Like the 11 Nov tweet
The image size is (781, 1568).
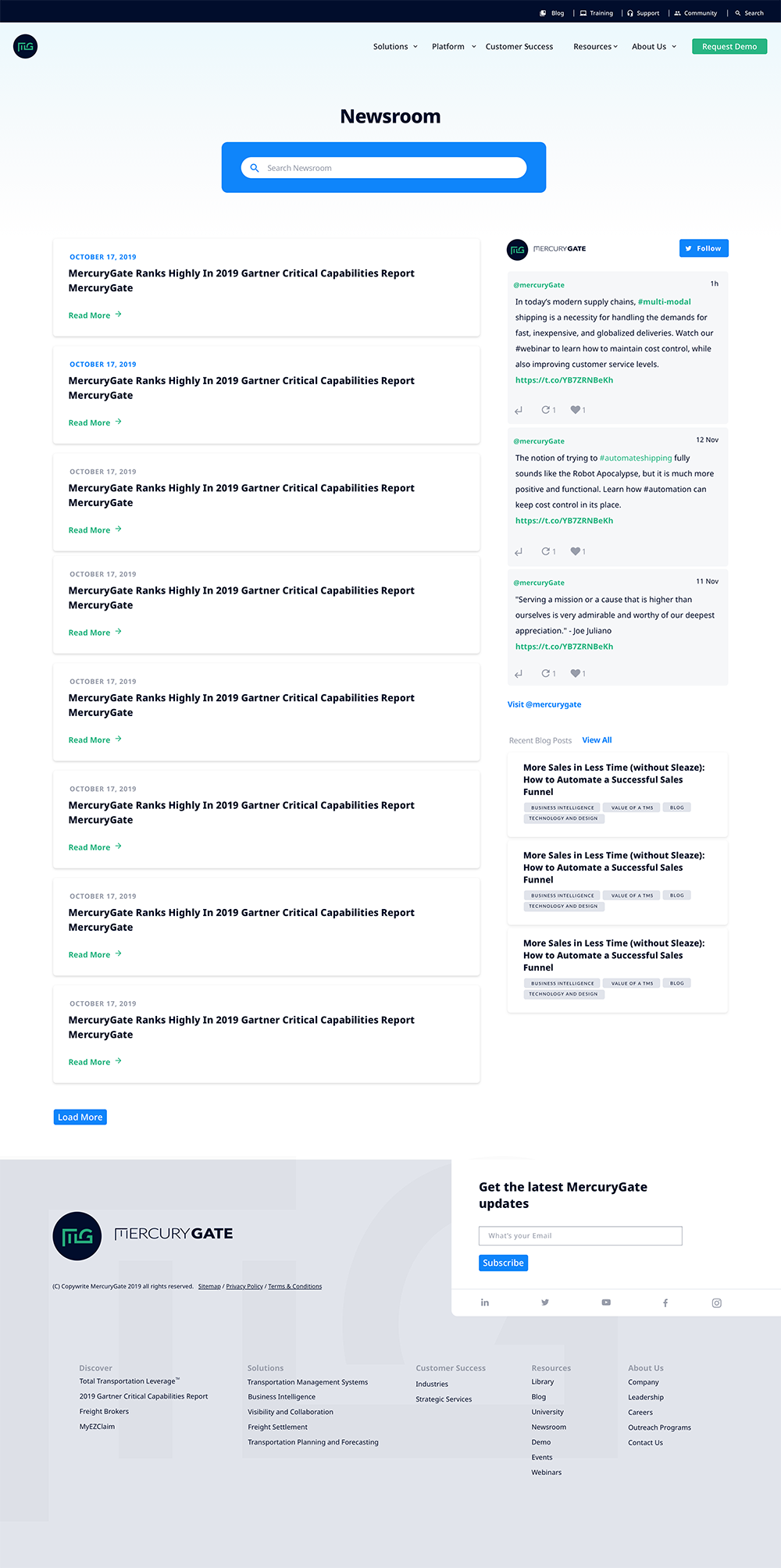(x=575, y=673)
